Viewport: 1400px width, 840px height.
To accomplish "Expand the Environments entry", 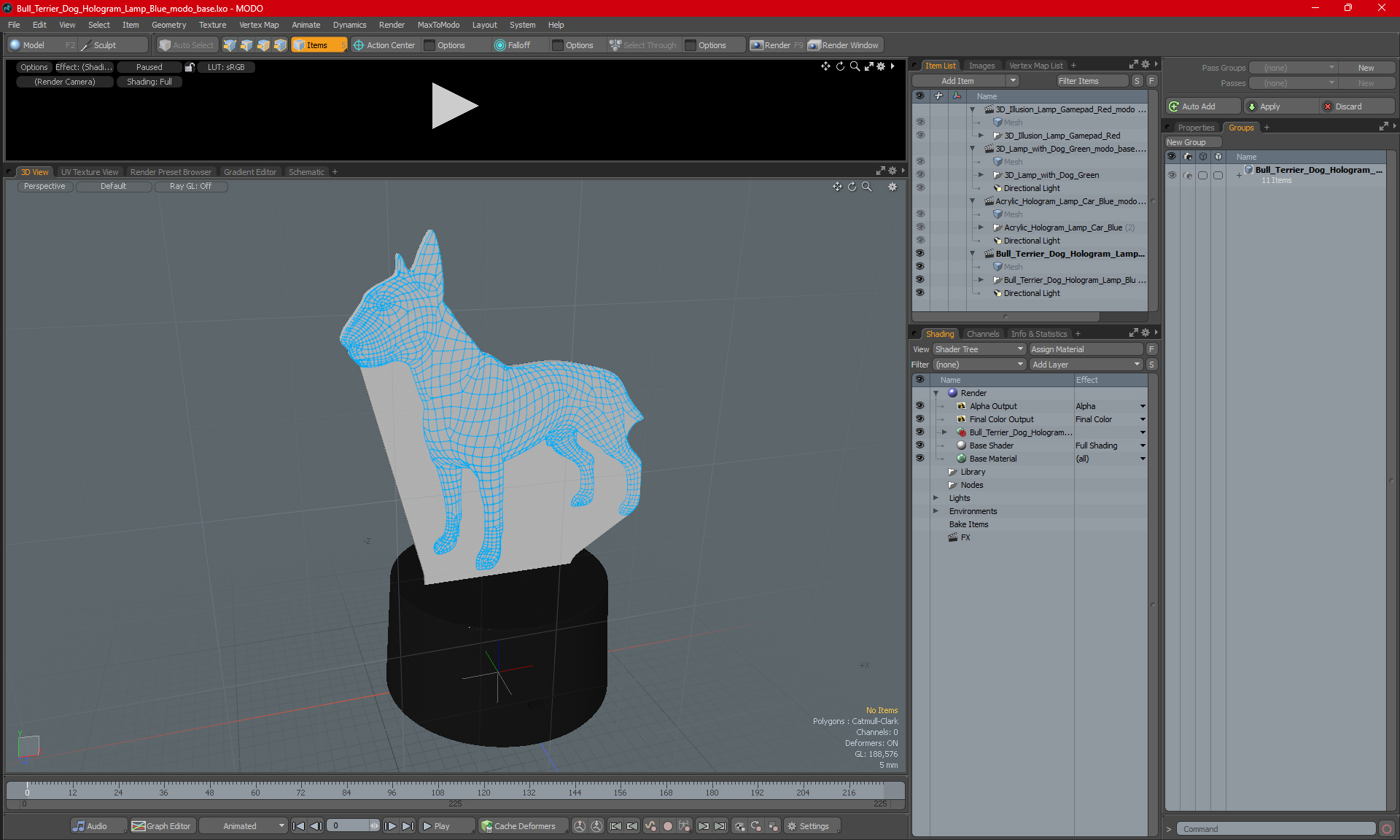I will (x=936, y=511).
